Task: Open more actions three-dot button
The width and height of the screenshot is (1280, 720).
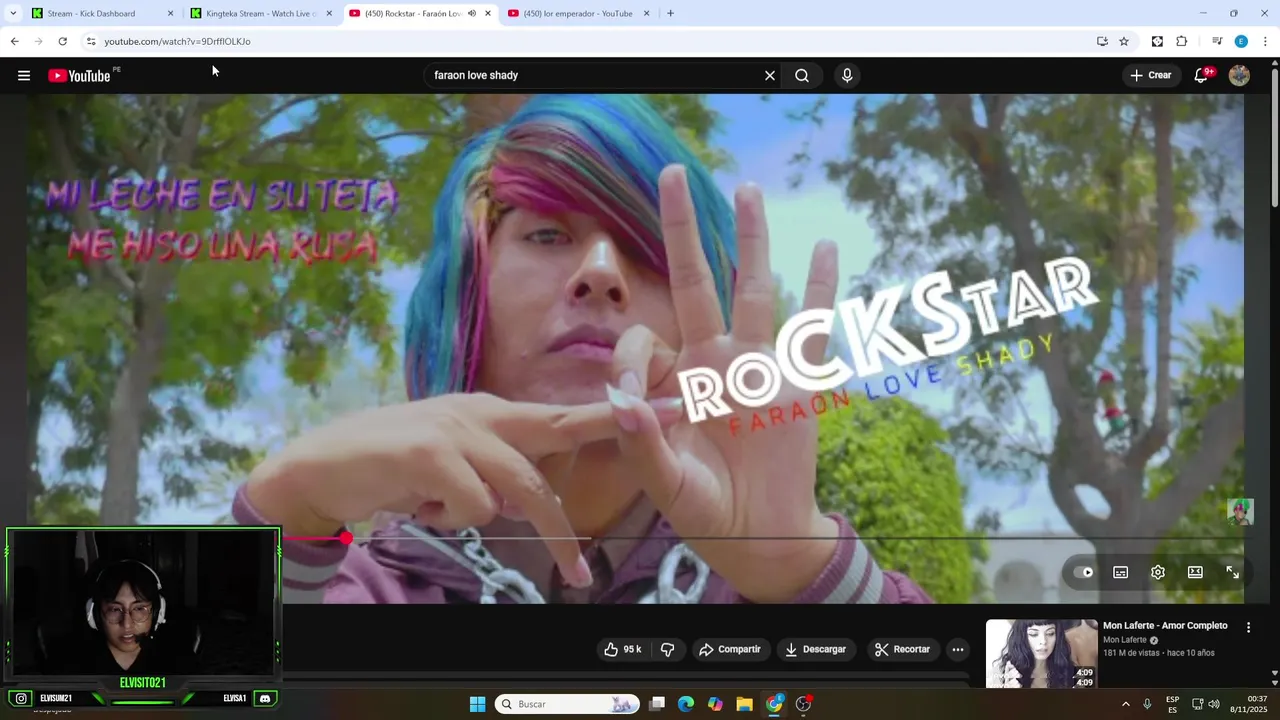Action: [958, 649]
